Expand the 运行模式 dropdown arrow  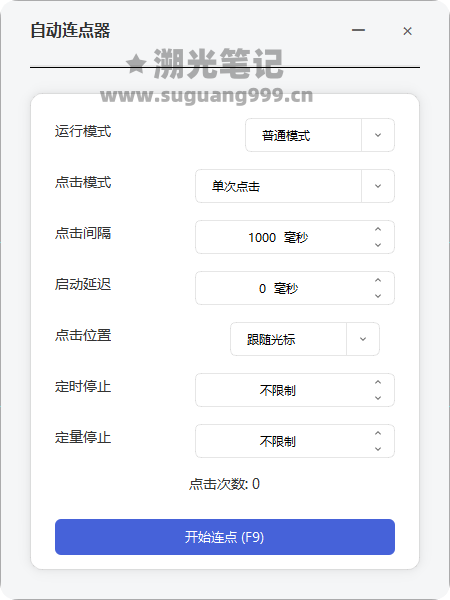pyautogui.click(x=378, y=135)
